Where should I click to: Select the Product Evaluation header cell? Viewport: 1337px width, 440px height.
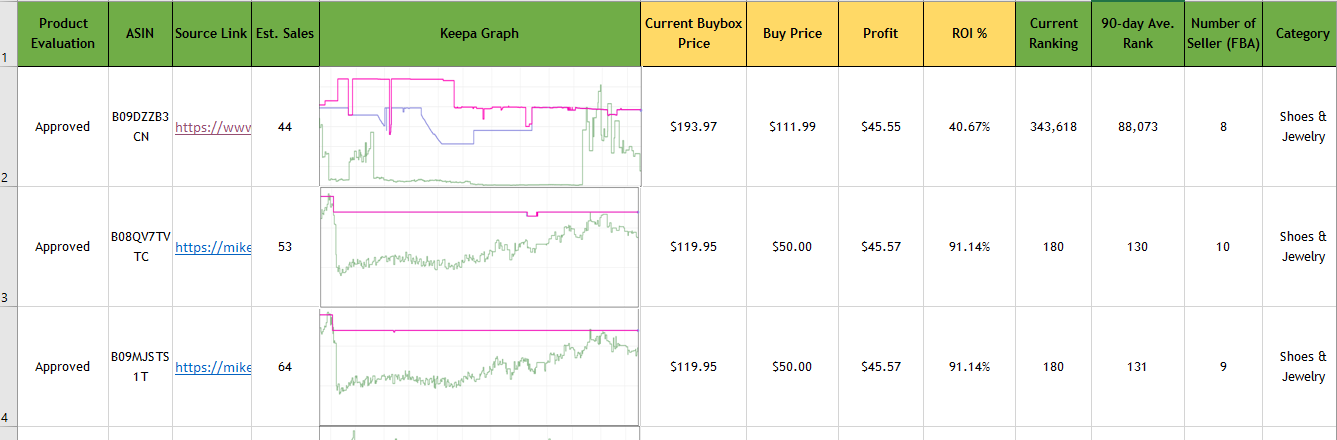click(63, 34)
